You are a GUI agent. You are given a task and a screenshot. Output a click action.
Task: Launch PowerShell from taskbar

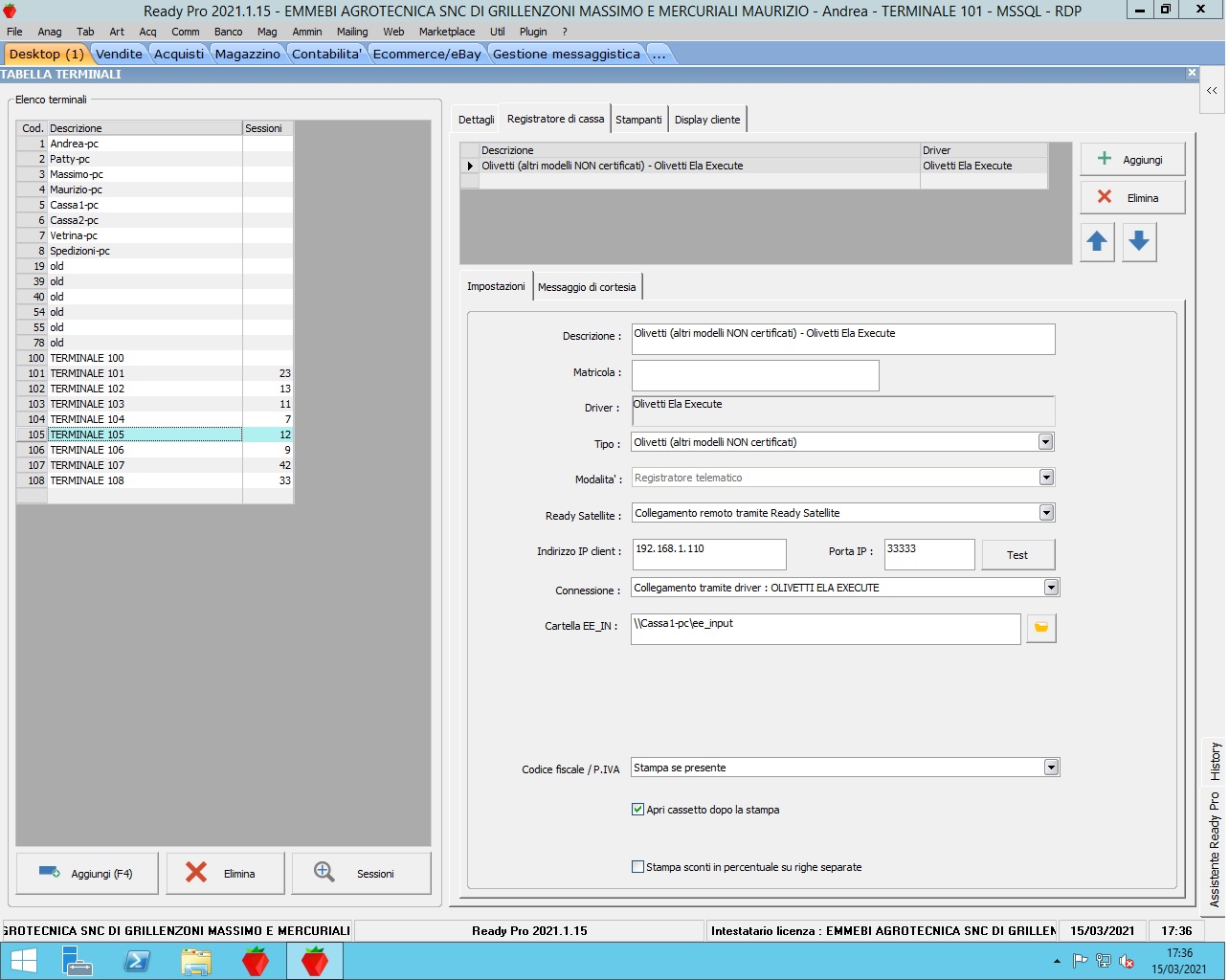(x=137, y=961)
